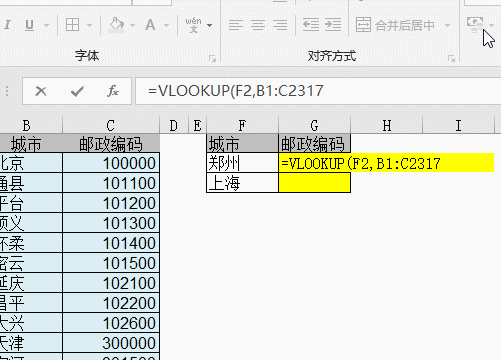
Task: Select cell with value 101500
Action: coord(111,263)
